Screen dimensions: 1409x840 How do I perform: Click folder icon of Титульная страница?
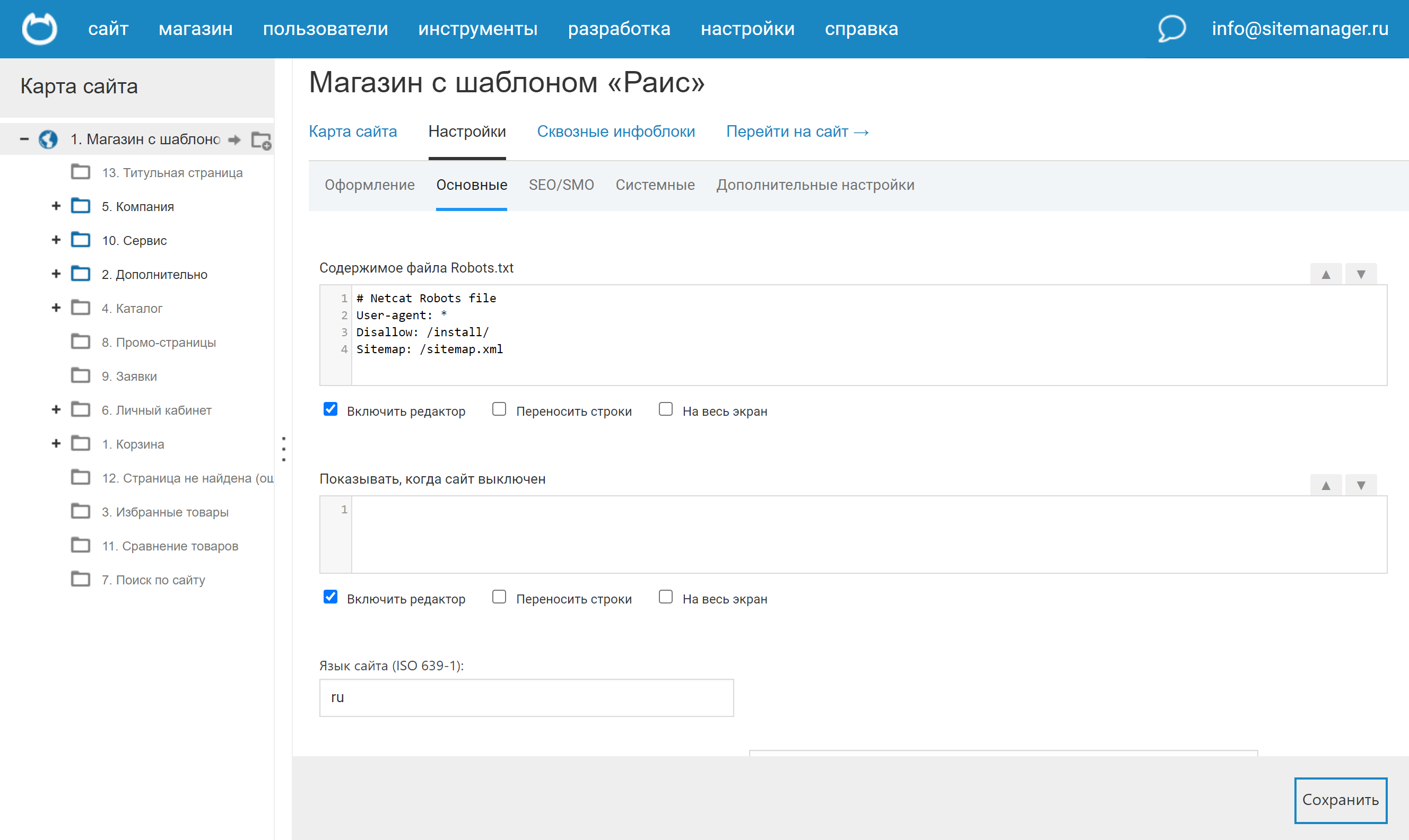click(81, 172)
